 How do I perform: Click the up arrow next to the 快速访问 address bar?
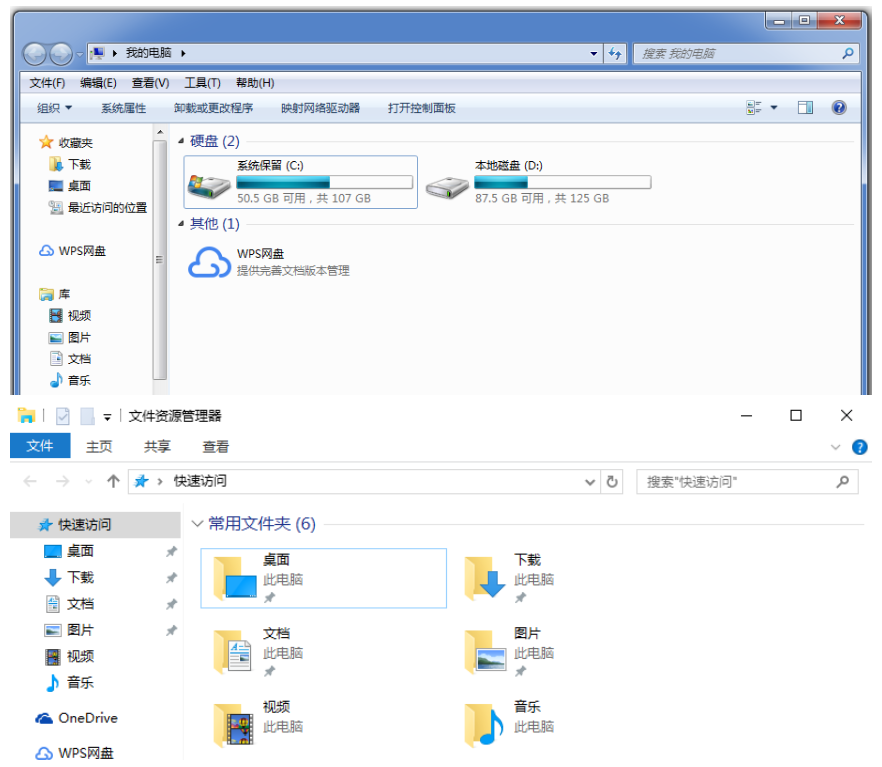113,481
